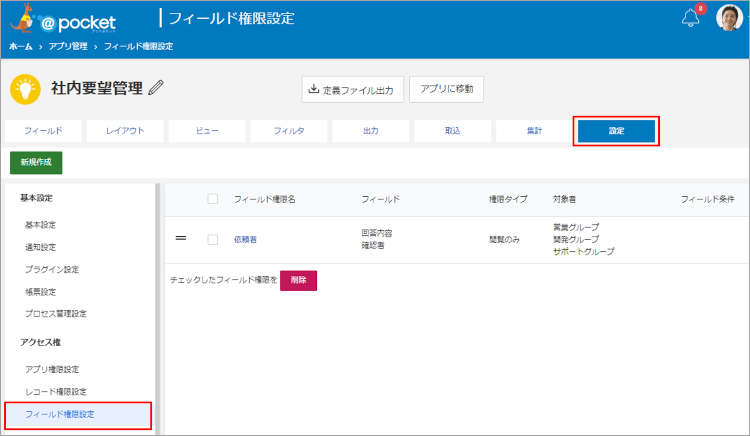The height and width of the screenshot is (436, 750).
Task: Click the フィールド column header
Action: [x=381, y=199]
